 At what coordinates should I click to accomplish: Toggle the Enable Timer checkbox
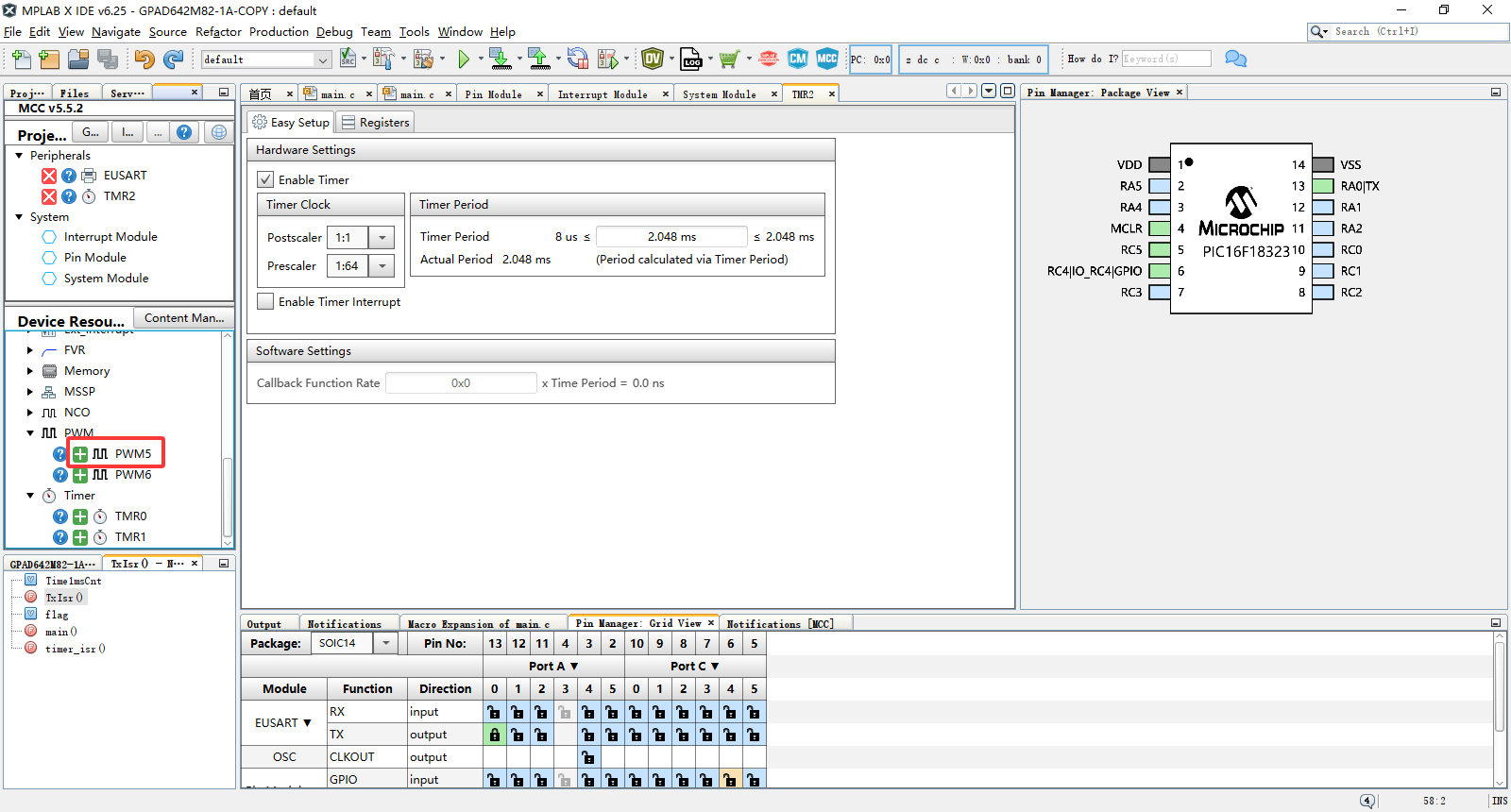266,179
